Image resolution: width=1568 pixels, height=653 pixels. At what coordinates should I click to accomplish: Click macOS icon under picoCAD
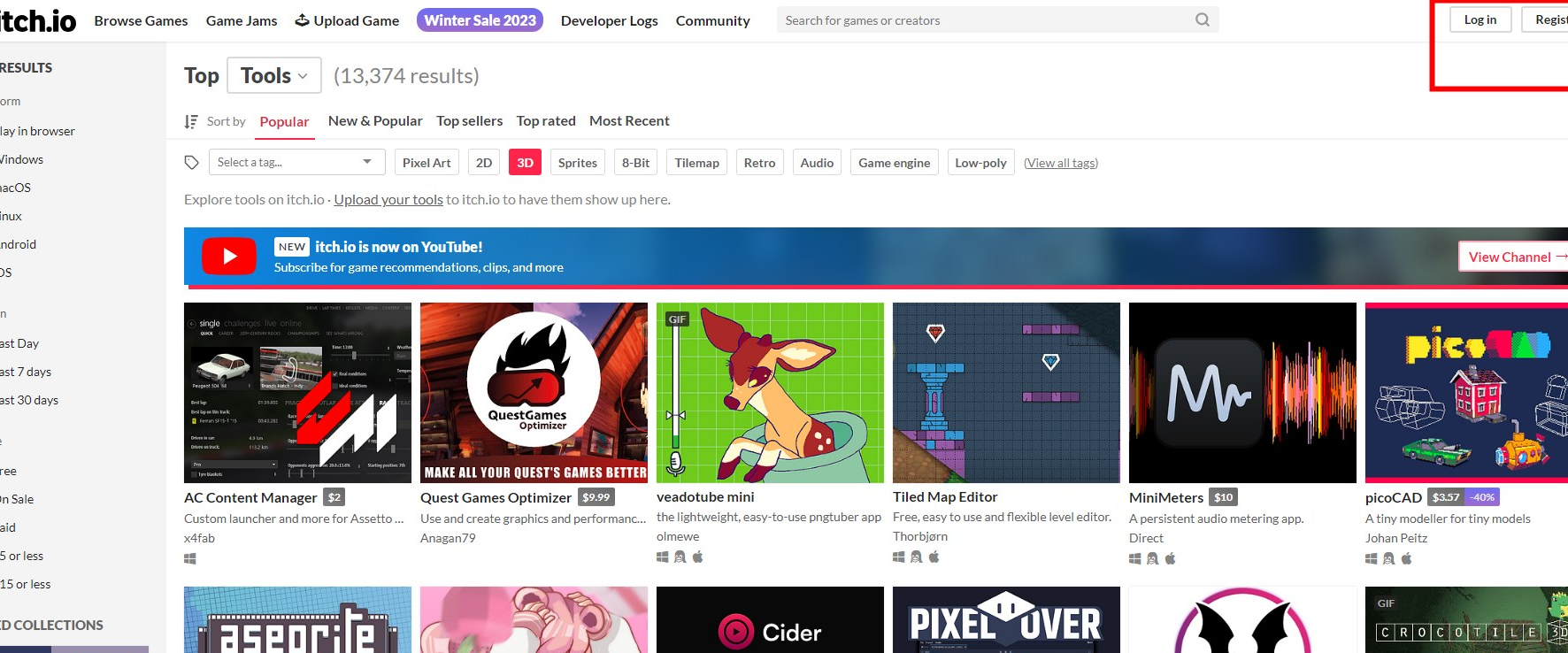click(x=1406, y=558)
